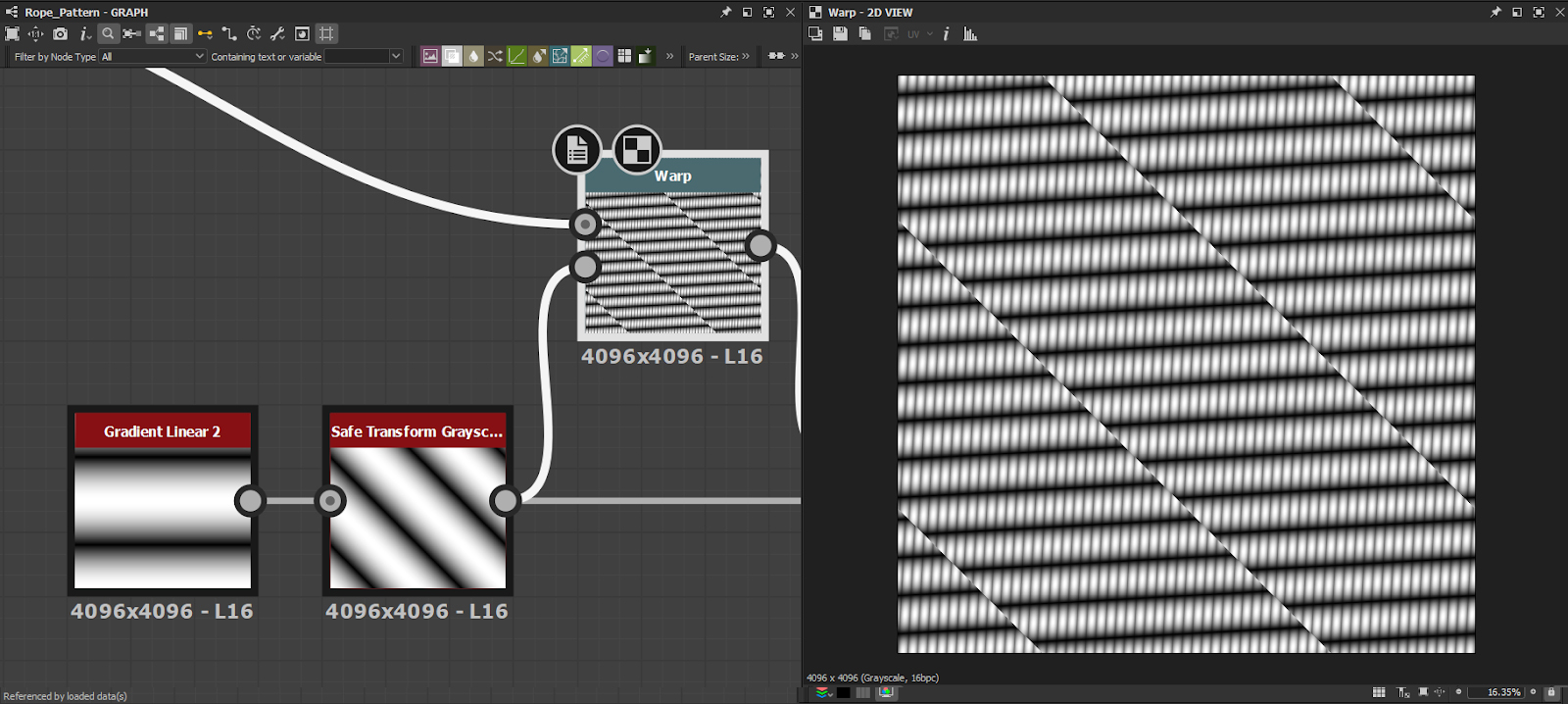Expand the Parent Size overflow chevron
Screen dimensions: 1568x704
click(x=746, y=56)
